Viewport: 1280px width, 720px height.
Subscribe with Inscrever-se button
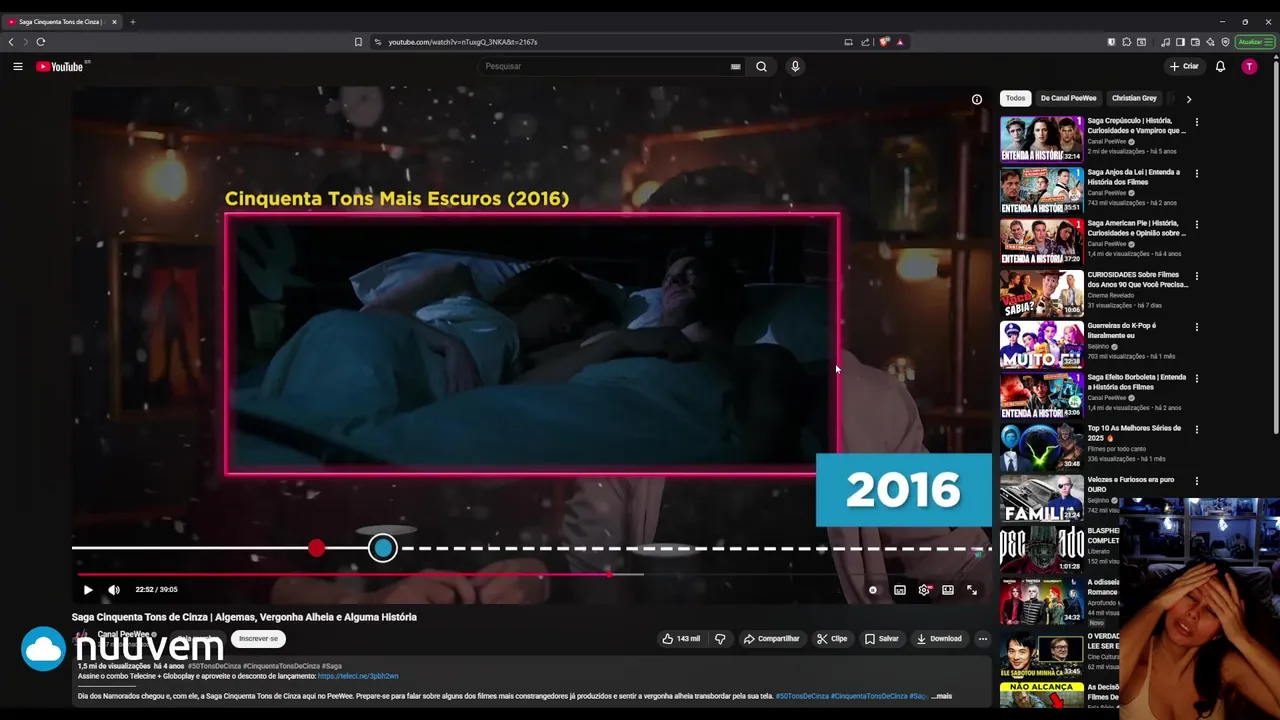pyautogui.click(x=258, y=639)
